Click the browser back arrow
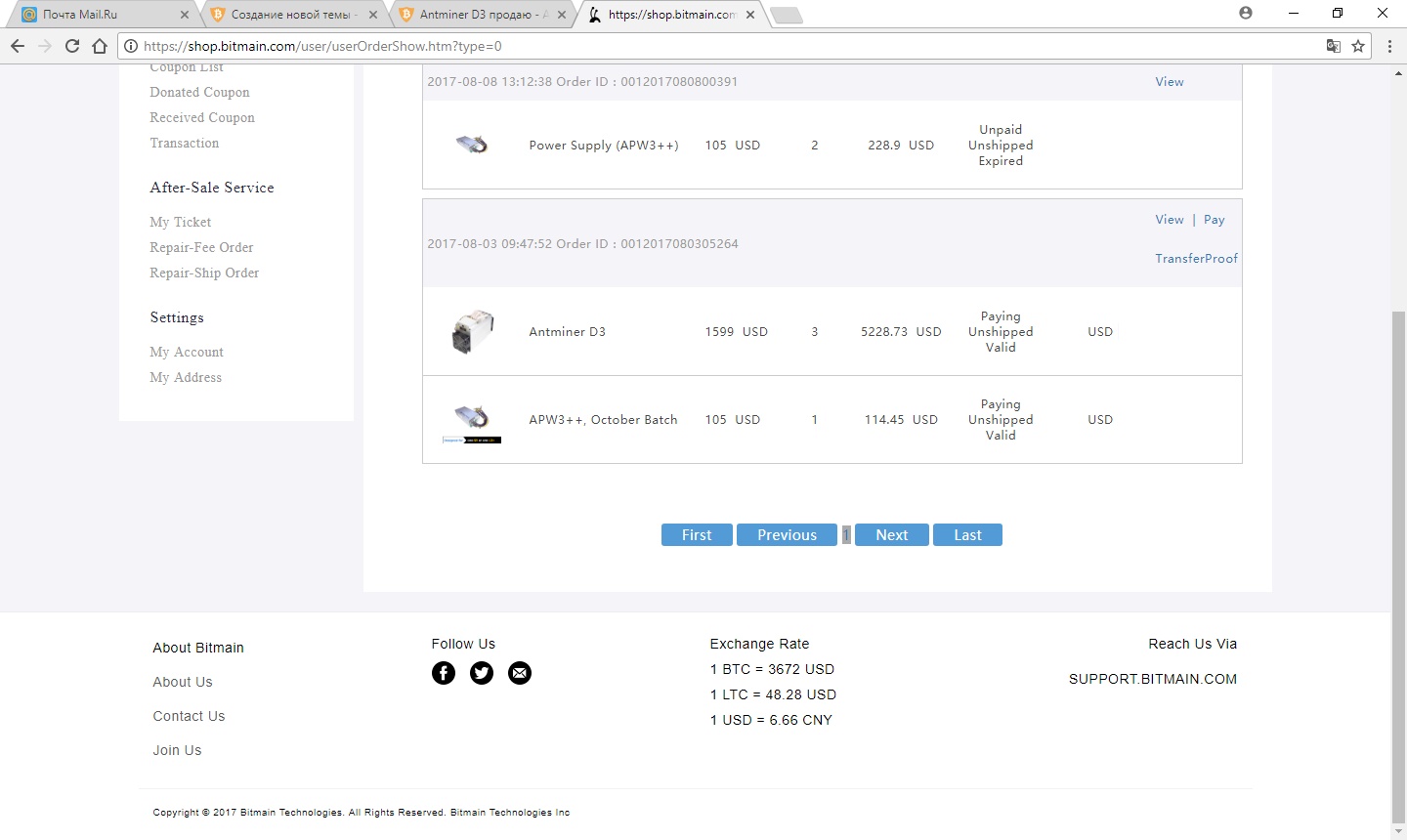The image size is (1407, 840). pos(18,46)
